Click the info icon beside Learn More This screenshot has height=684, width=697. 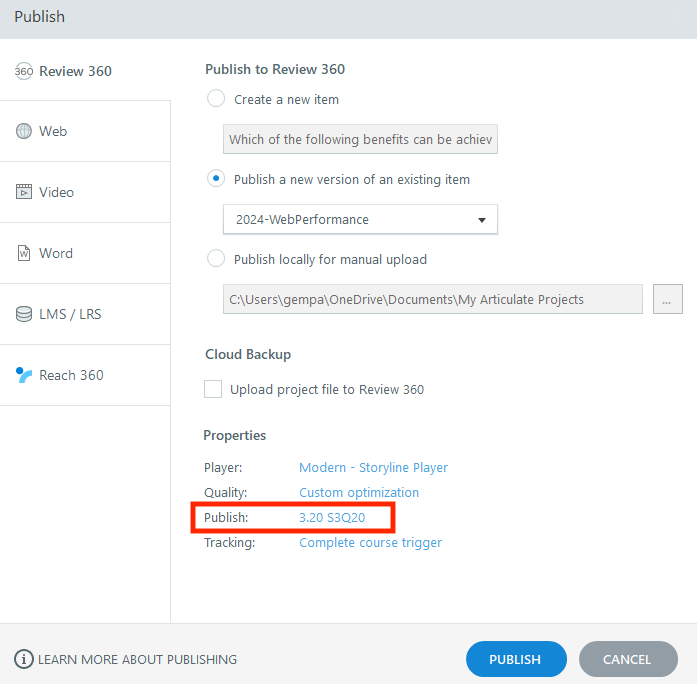pos(23,659)
